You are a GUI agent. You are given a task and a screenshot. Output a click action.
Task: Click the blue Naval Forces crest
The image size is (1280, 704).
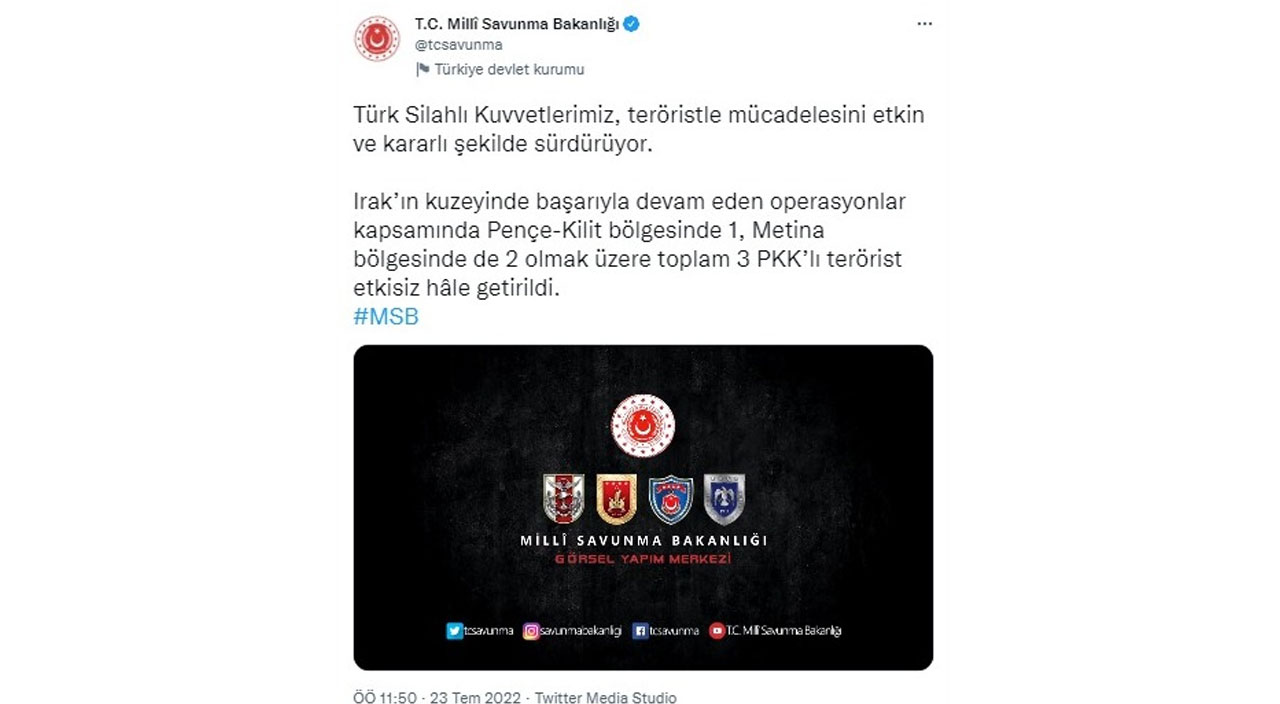point(670,498)
